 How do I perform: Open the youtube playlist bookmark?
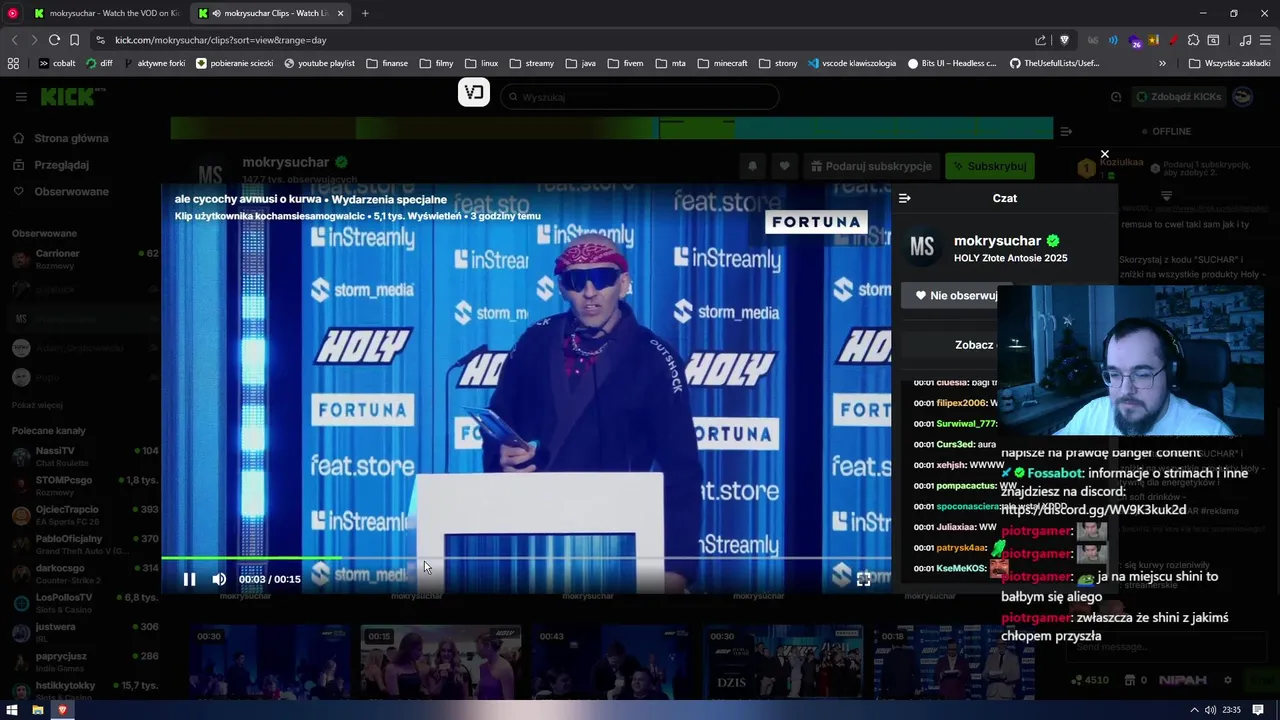[x=319, y=63]
